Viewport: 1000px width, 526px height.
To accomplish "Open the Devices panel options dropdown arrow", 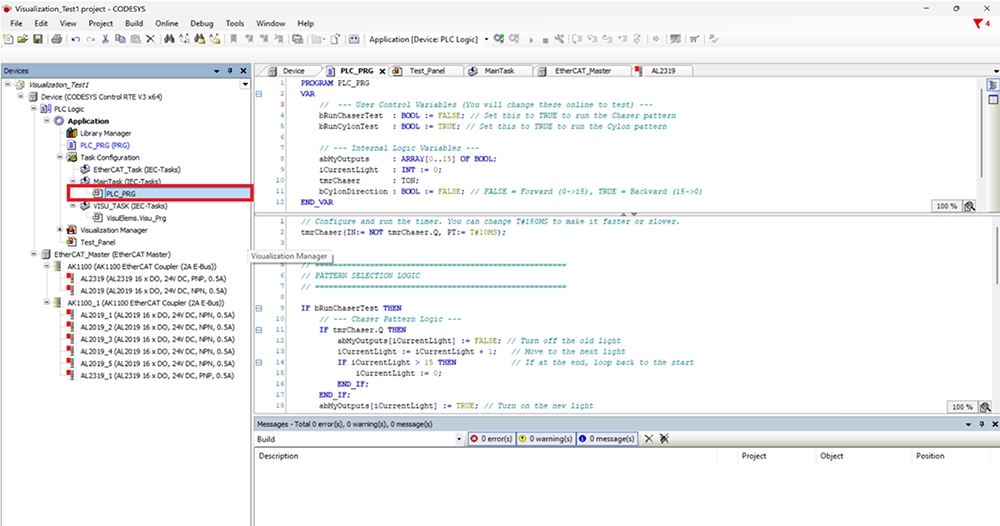I will tap(217, 71).
